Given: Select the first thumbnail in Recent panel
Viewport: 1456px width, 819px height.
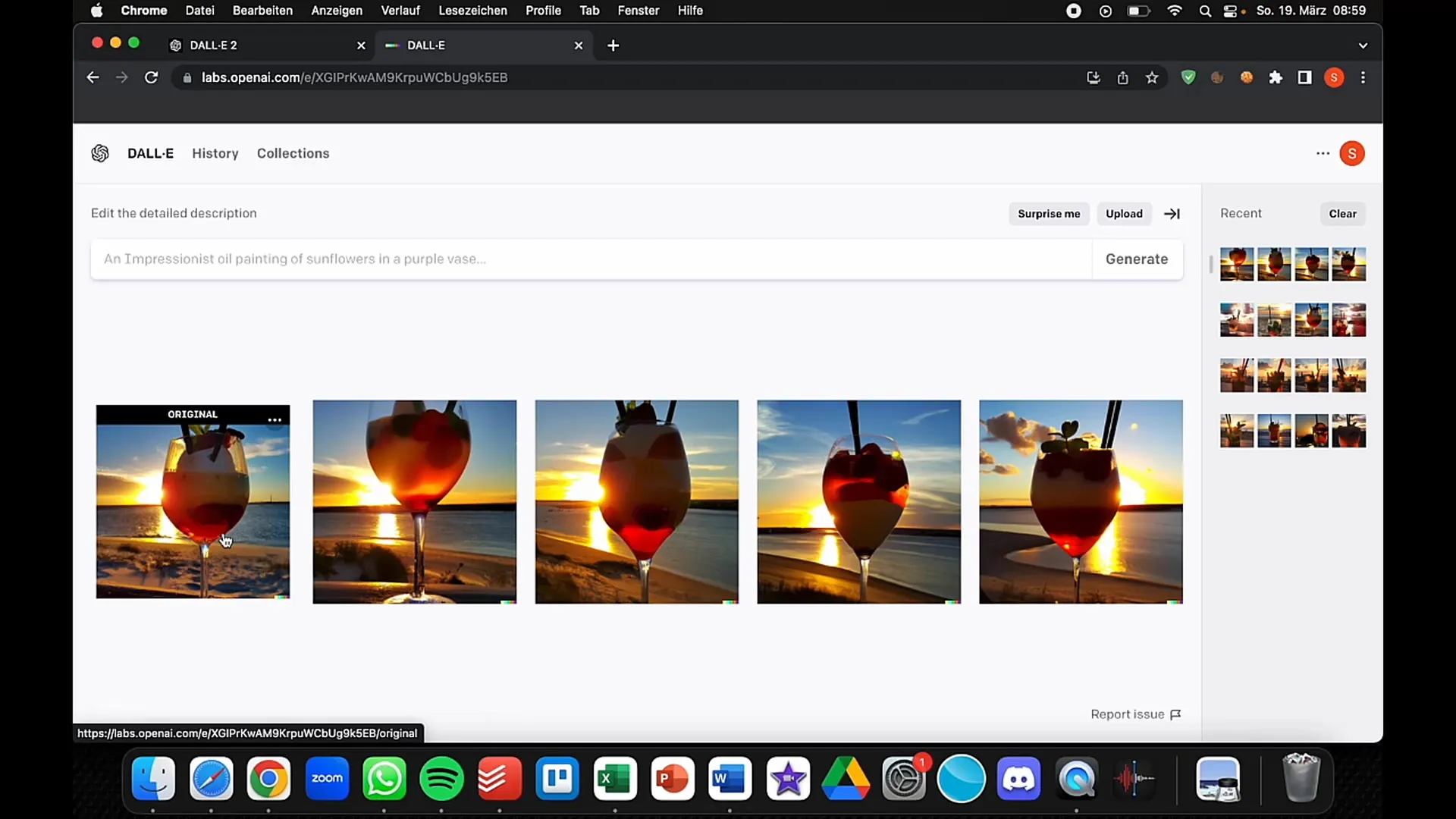Looking at the screenshot, I should click(1237, 263).
